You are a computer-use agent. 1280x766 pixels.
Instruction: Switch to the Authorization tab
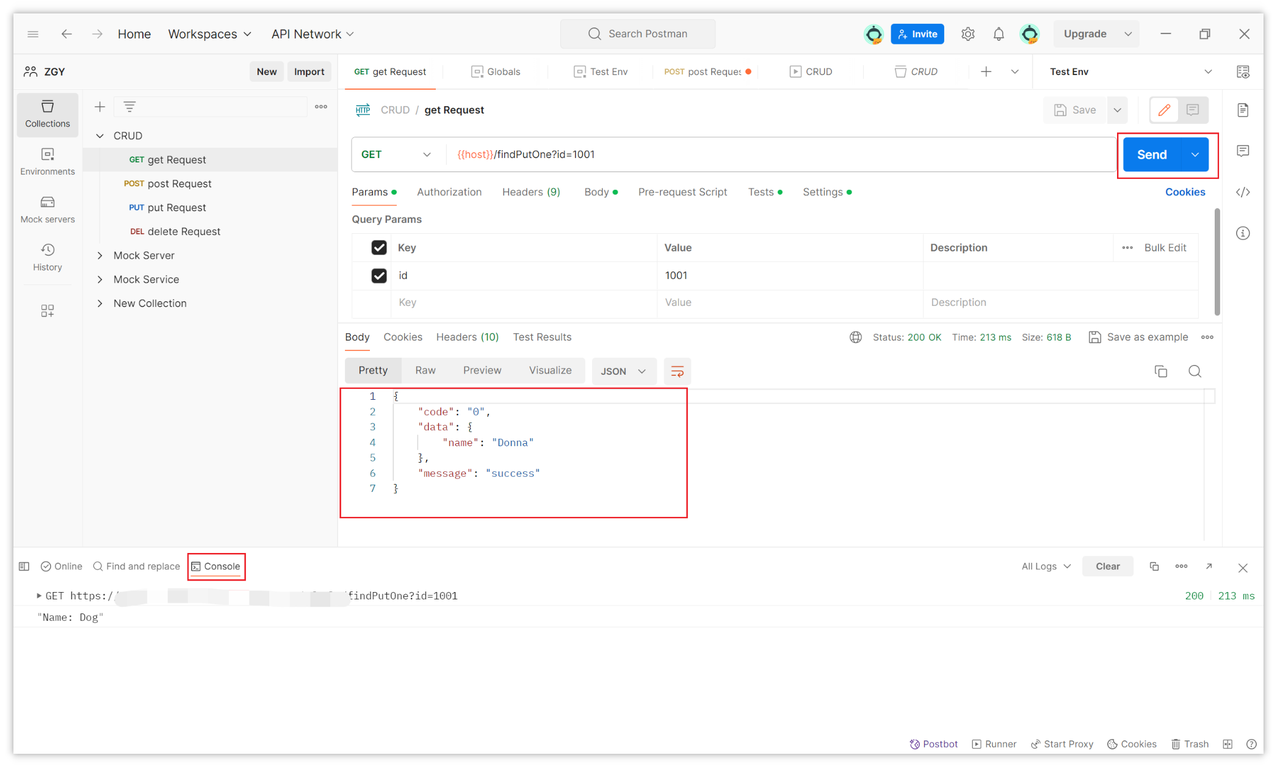click(449, 192)
